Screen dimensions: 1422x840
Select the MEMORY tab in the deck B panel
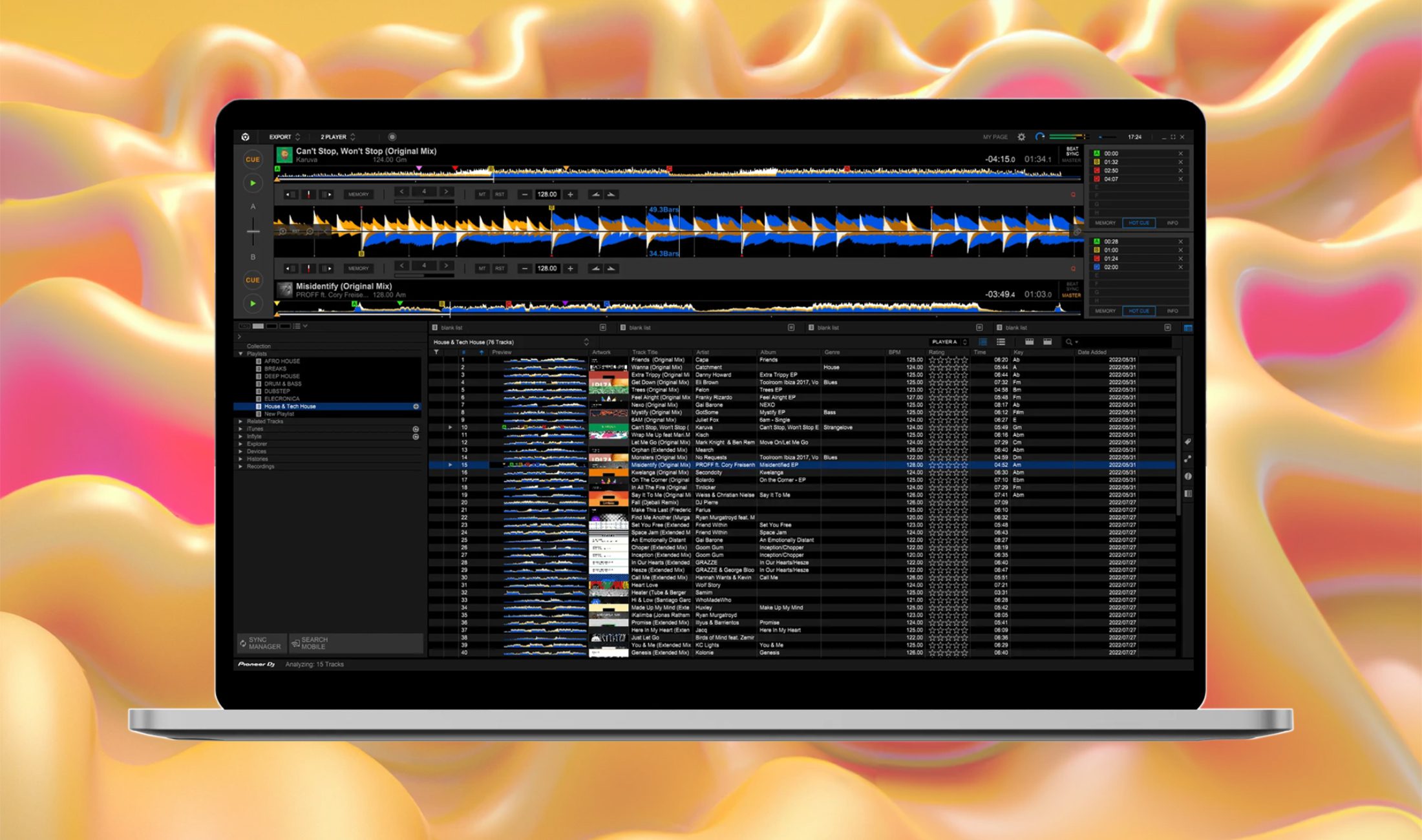pyautogui.click(x=1105, y=311)
